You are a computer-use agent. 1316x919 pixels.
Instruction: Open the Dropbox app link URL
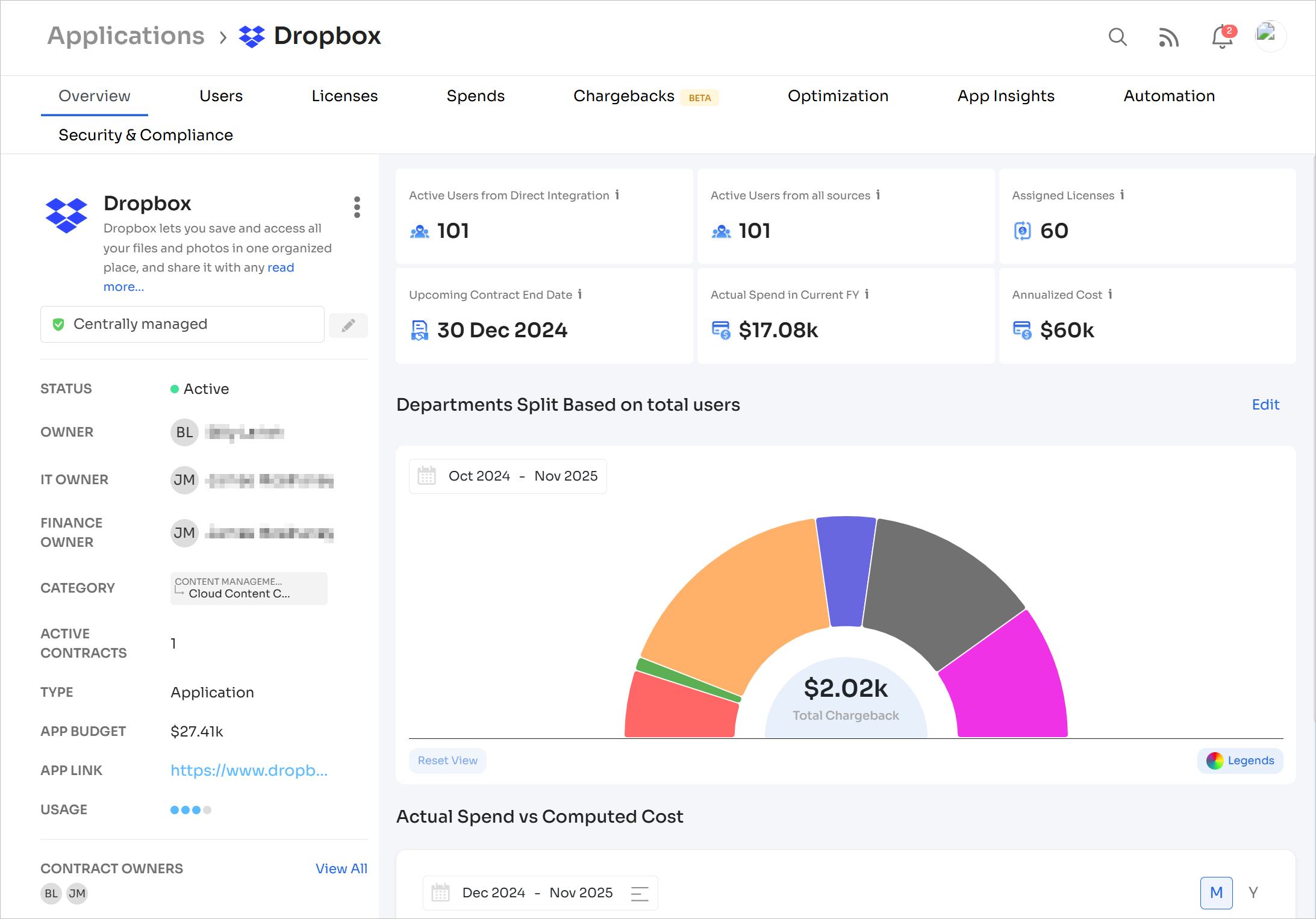pos(249,770)
